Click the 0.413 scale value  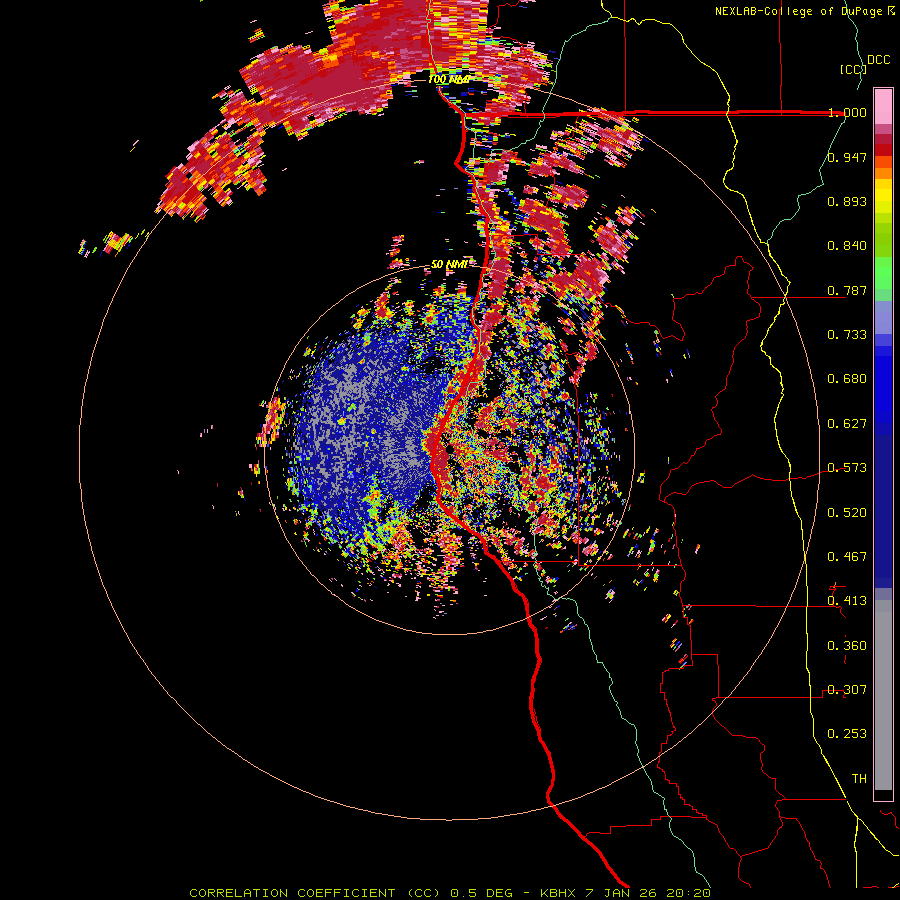[x=847, y=601]
